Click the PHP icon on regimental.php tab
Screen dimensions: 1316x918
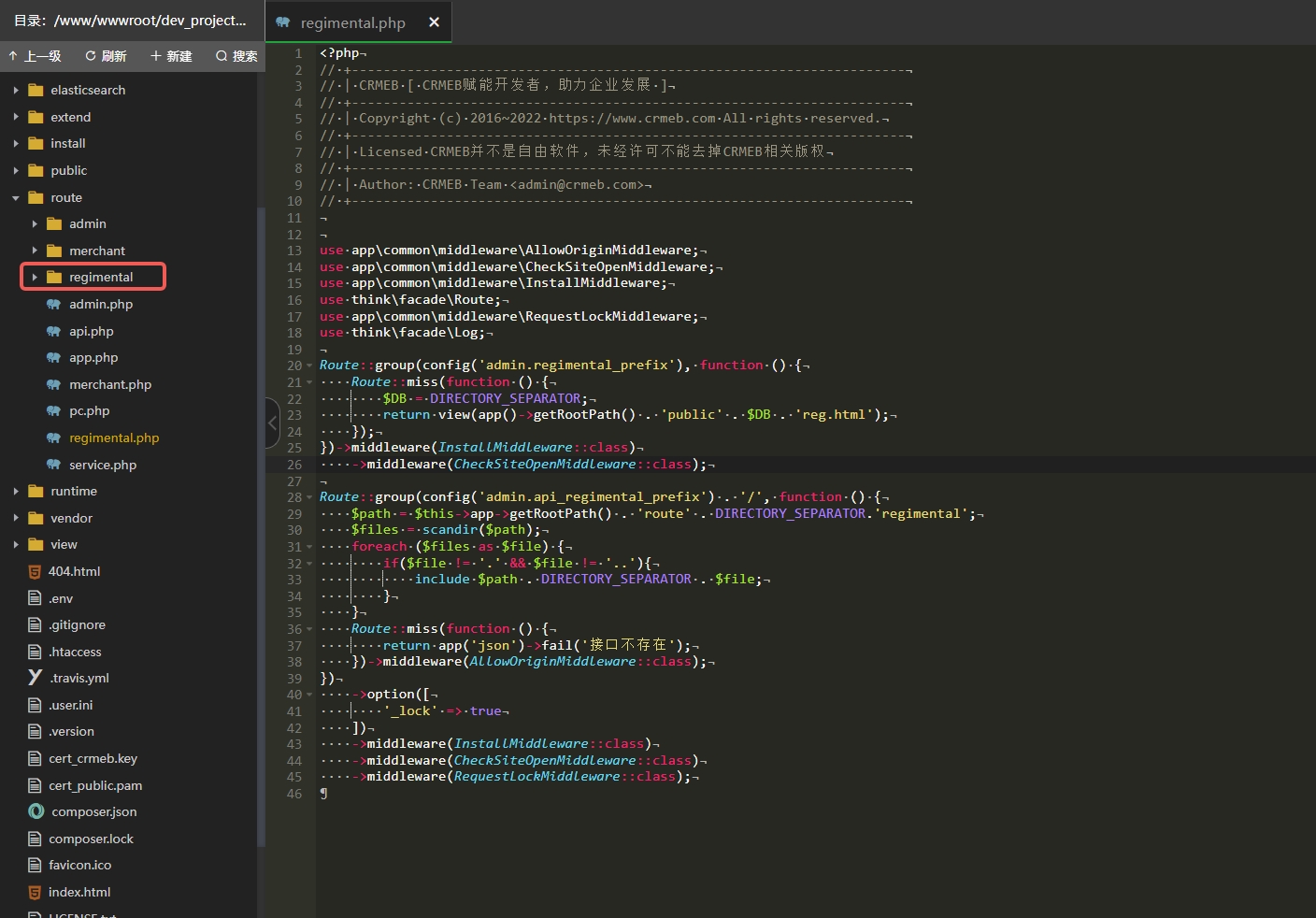click(x=283, y=22)
